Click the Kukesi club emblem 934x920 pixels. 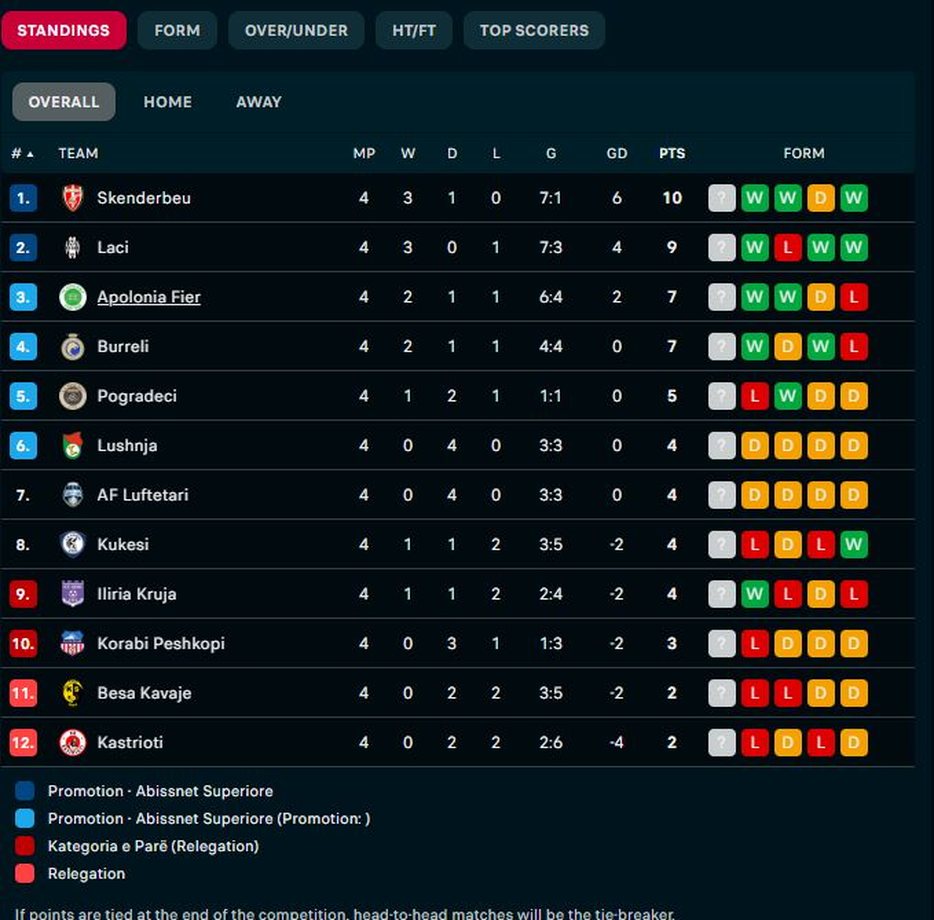(x=73, y=544)
